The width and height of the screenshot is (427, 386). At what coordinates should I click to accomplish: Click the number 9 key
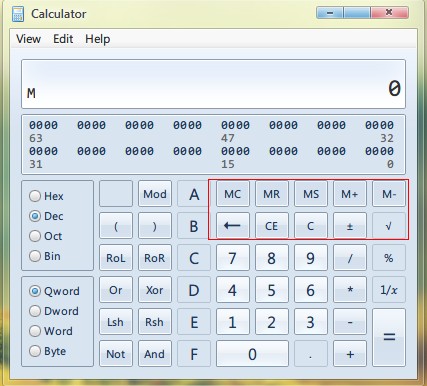coord(311,258)
